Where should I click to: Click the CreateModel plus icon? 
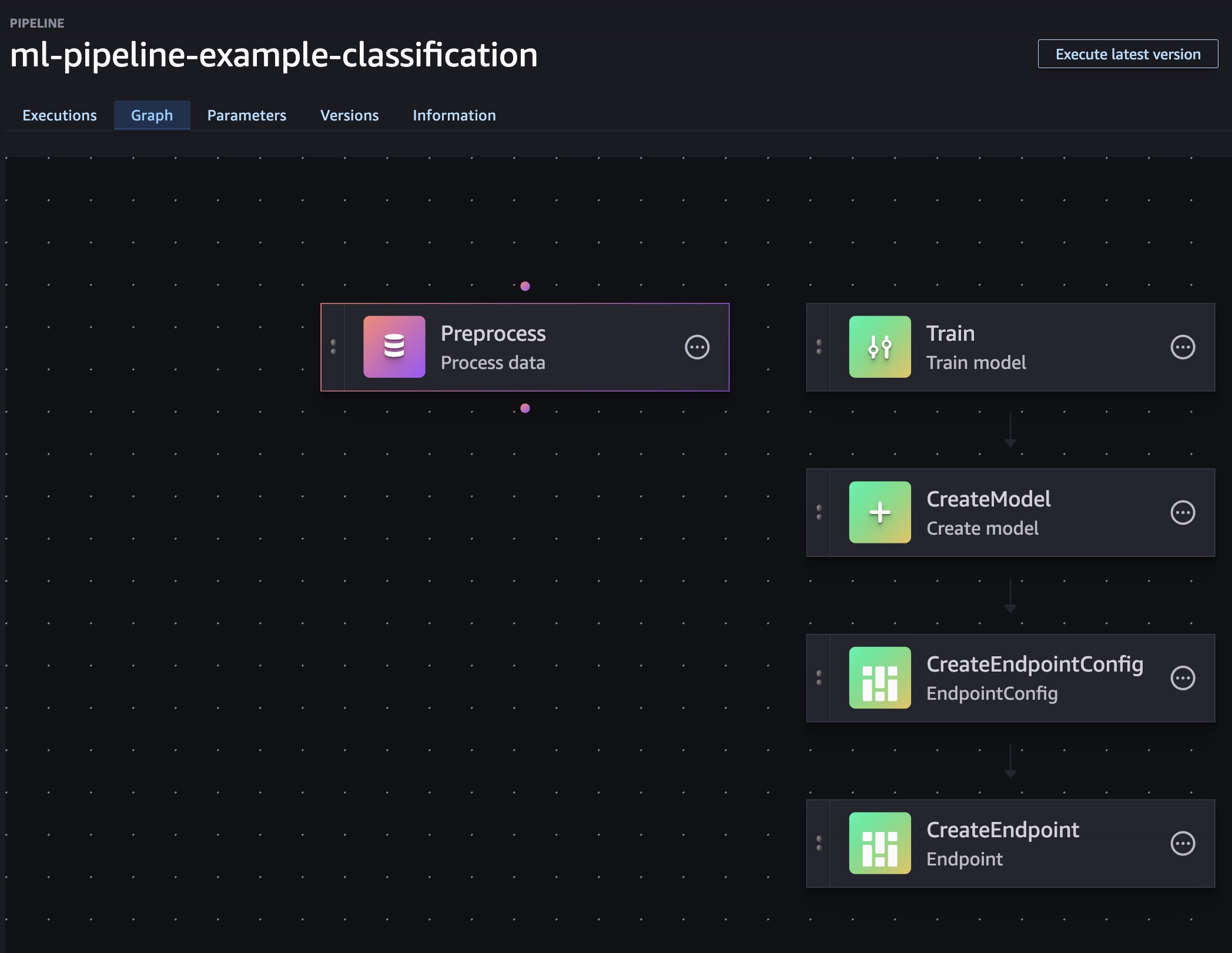click(879, 512)
